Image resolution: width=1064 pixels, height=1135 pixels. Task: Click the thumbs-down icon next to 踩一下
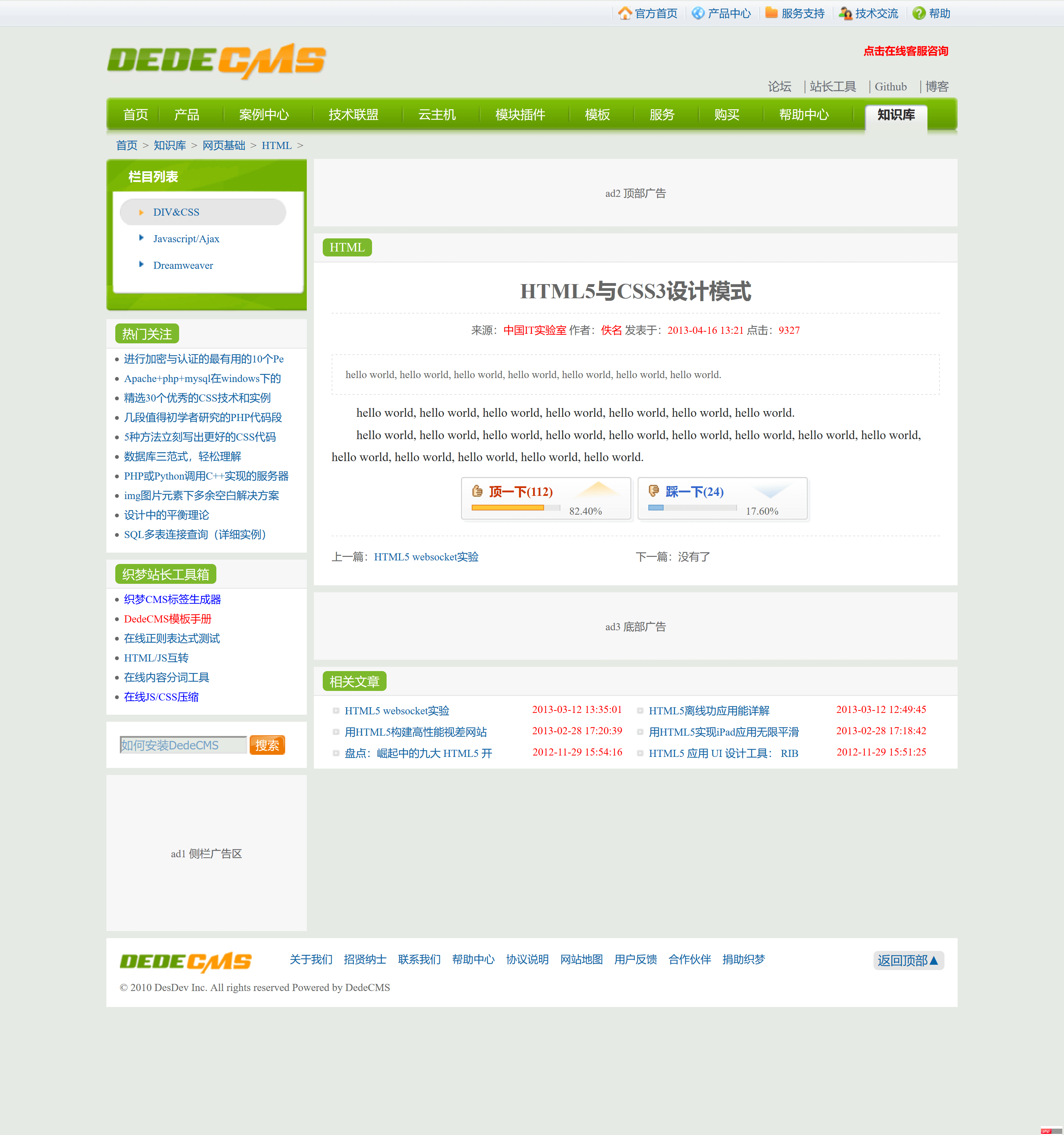[x=654, y=491]
